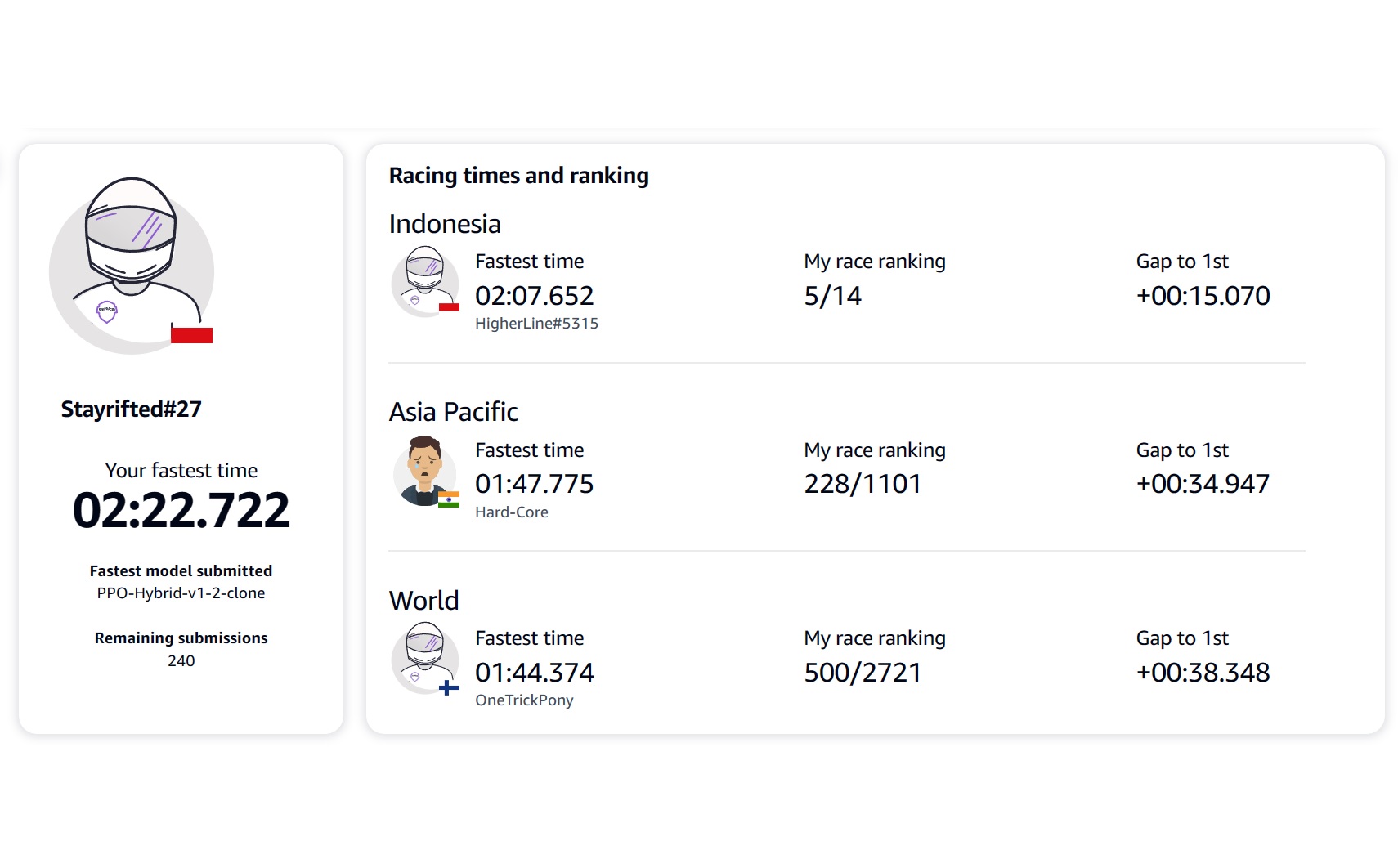This screenshot has height=868, width=1398.
Task: Select the PPO-Hybrid-v1-2-clone model name
Action: tap(181, 593)
